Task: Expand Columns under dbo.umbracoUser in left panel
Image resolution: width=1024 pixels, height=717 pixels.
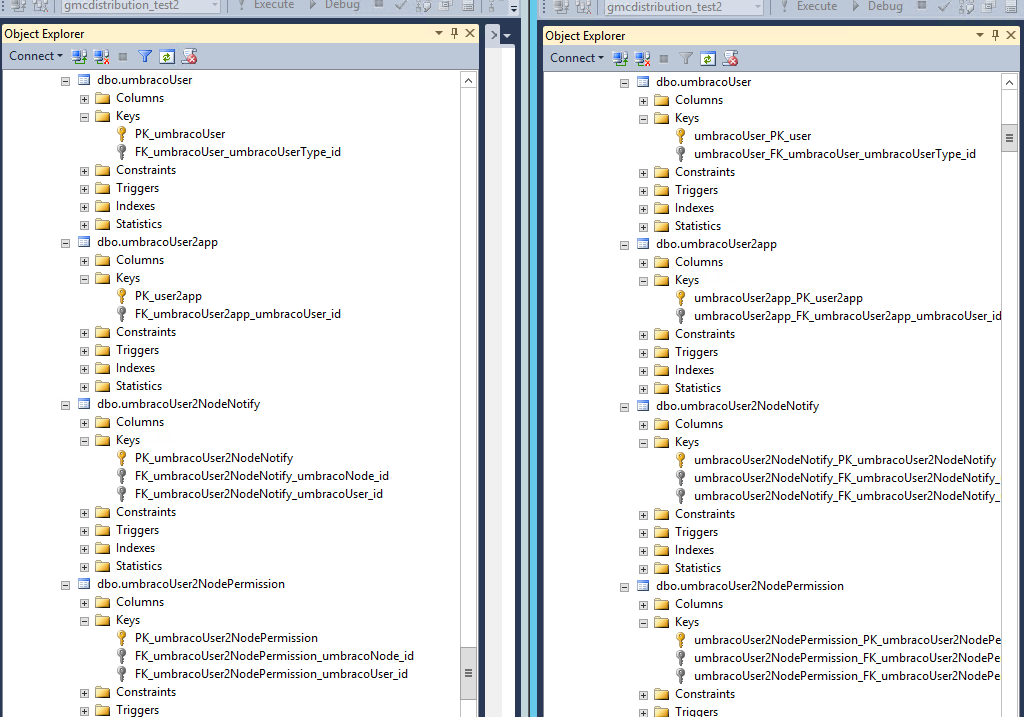Action: tap(84, 99)
